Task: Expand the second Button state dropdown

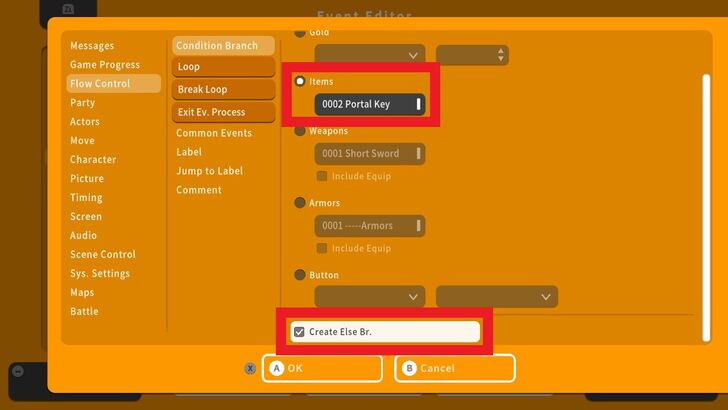Action: (496, 297)
